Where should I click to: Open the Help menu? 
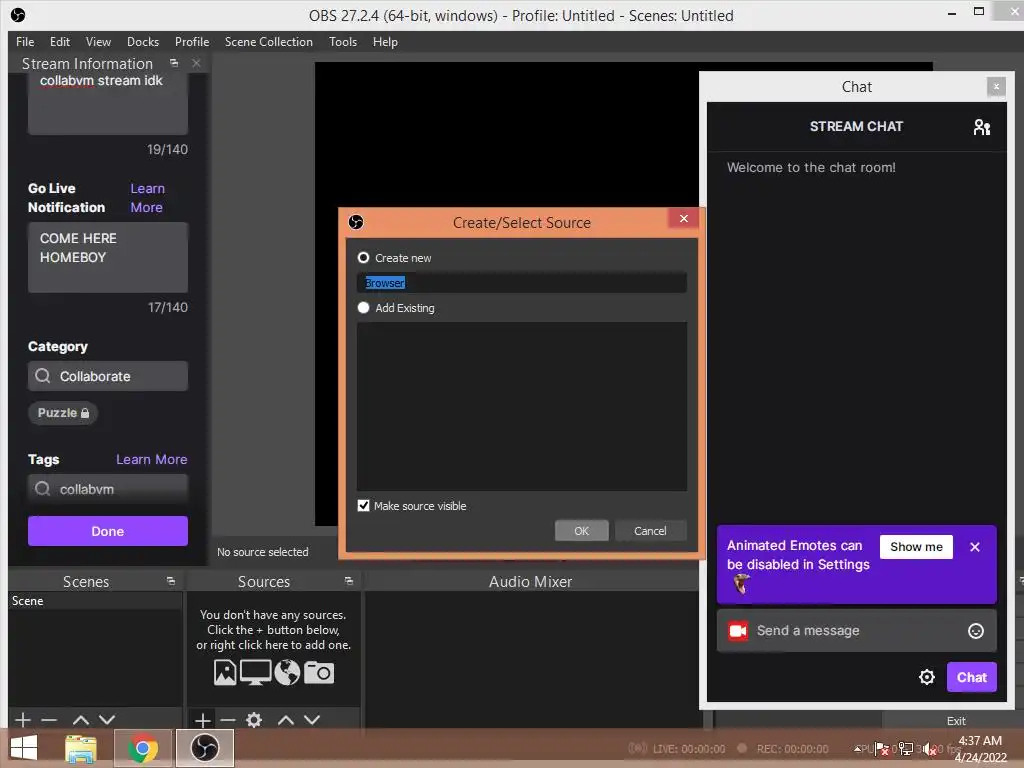[385, 42]
